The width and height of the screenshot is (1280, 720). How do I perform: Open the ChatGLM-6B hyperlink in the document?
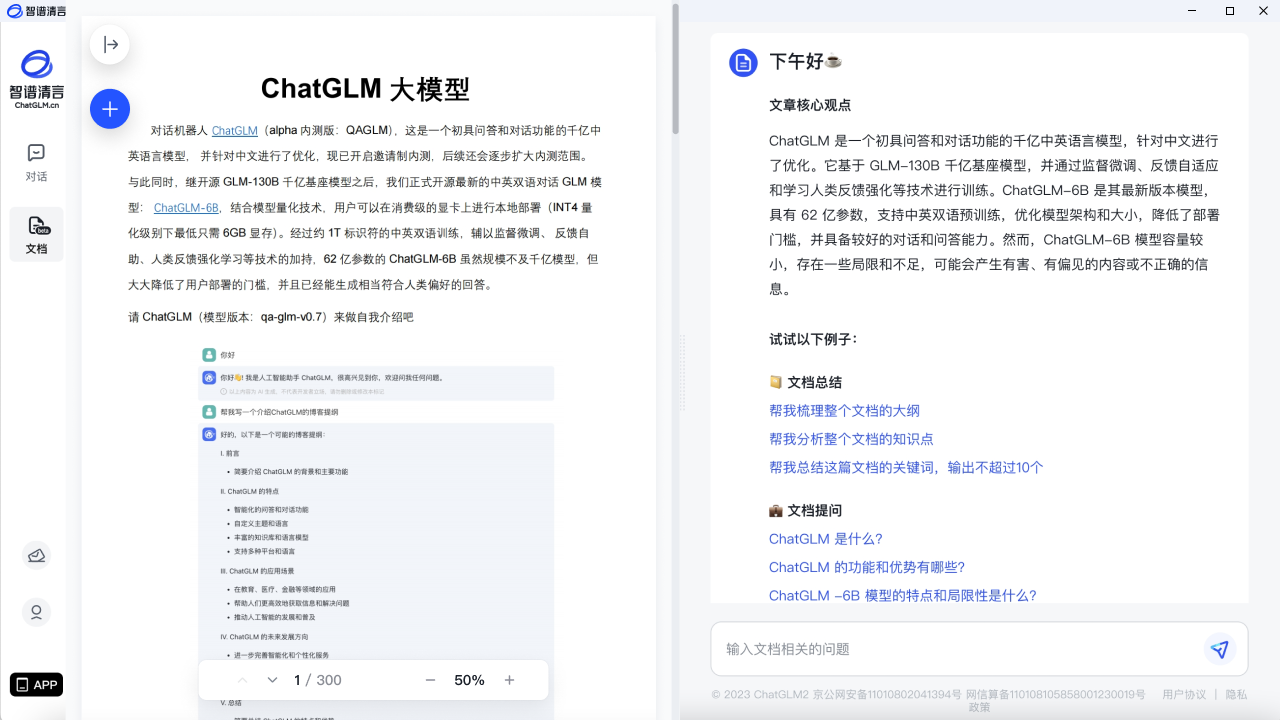[x=186, y=208]
